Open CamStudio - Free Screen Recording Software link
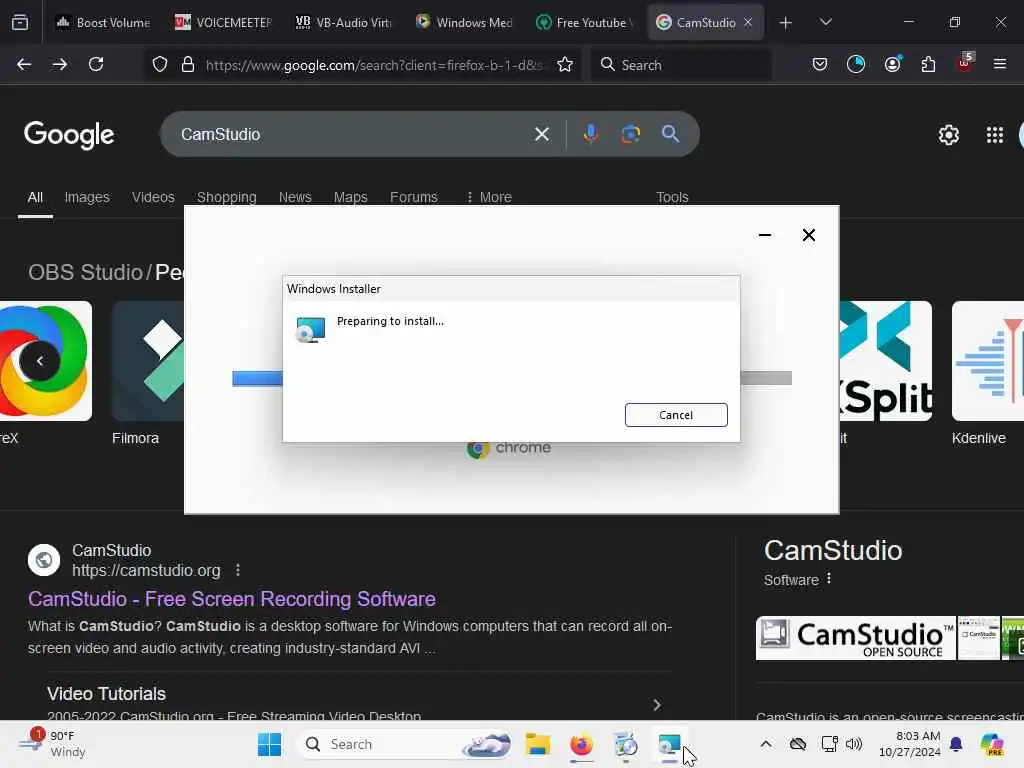Viewport: 1024px width, 768px height. pyautogui.click(x=232, y=599)
